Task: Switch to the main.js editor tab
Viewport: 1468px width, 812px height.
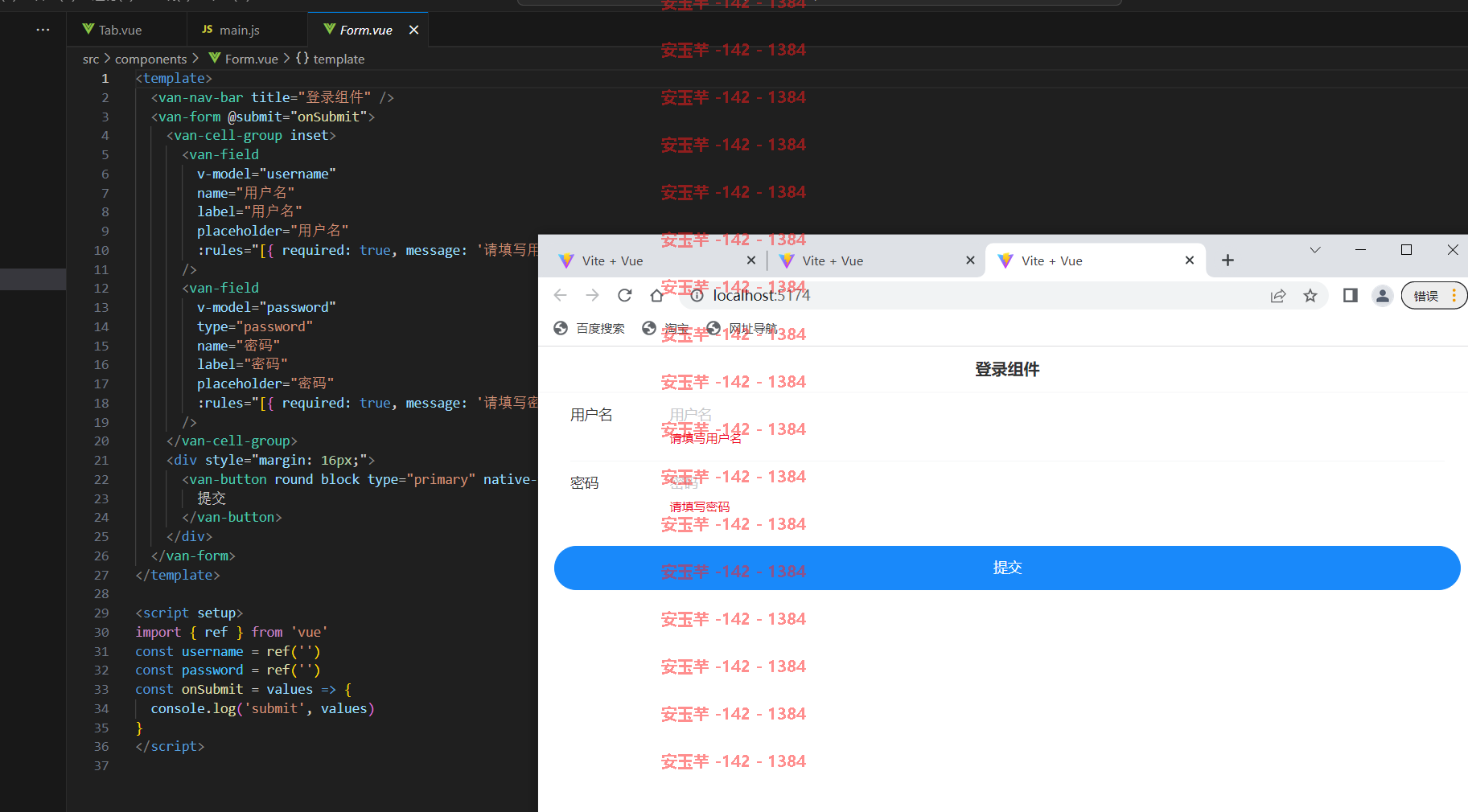Action: pyautogui.click(x=246, y=30)
